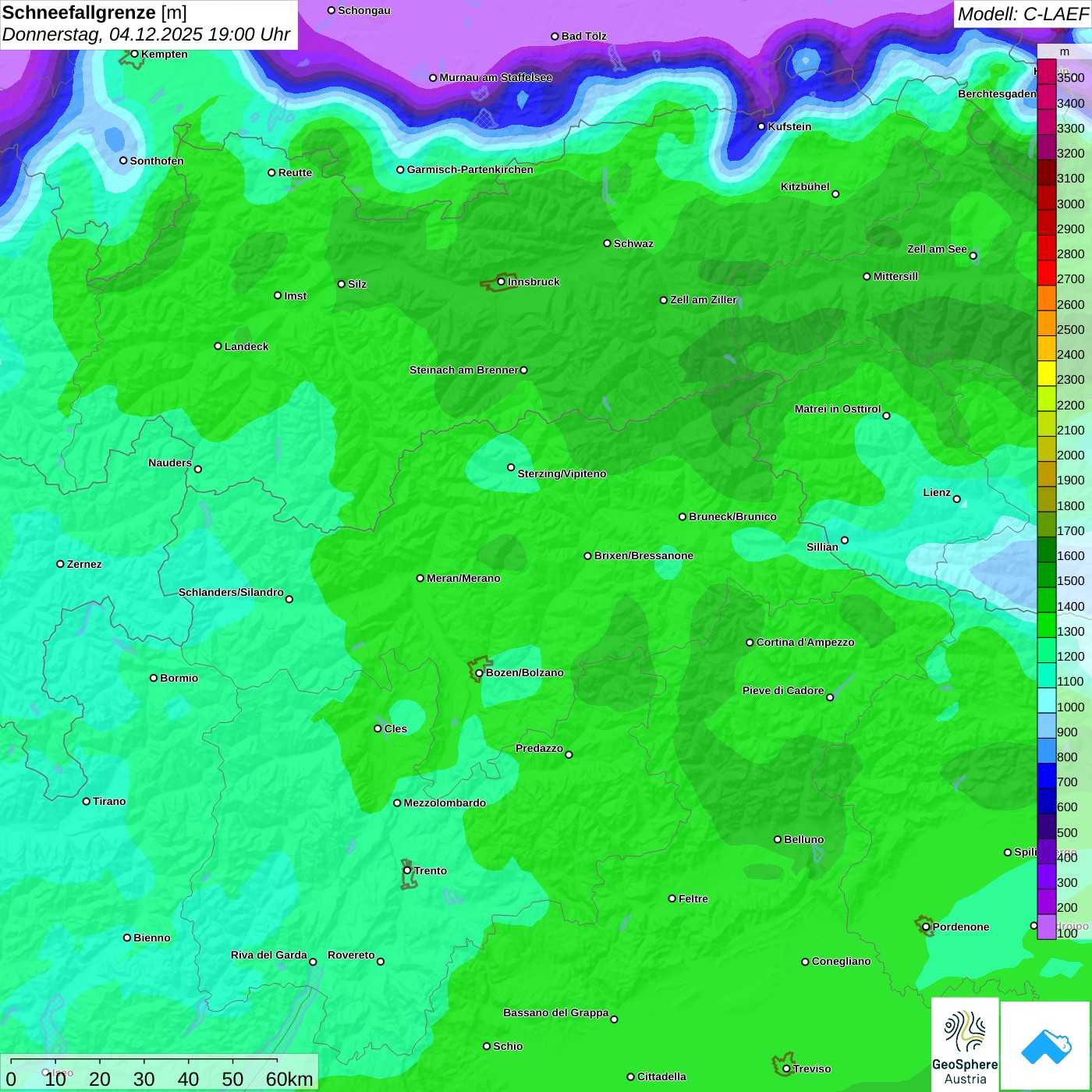The image size is (1092, 1092).
Task: Click the Meran/Merano label
Action: click(463, 578)
